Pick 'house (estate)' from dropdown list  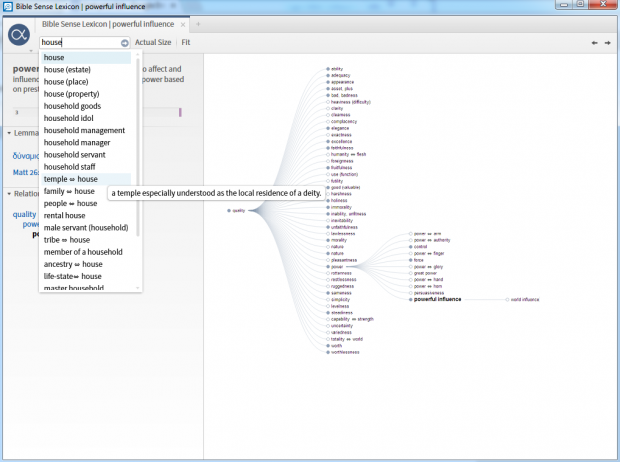pyautogui.click(x=68, y=70)
